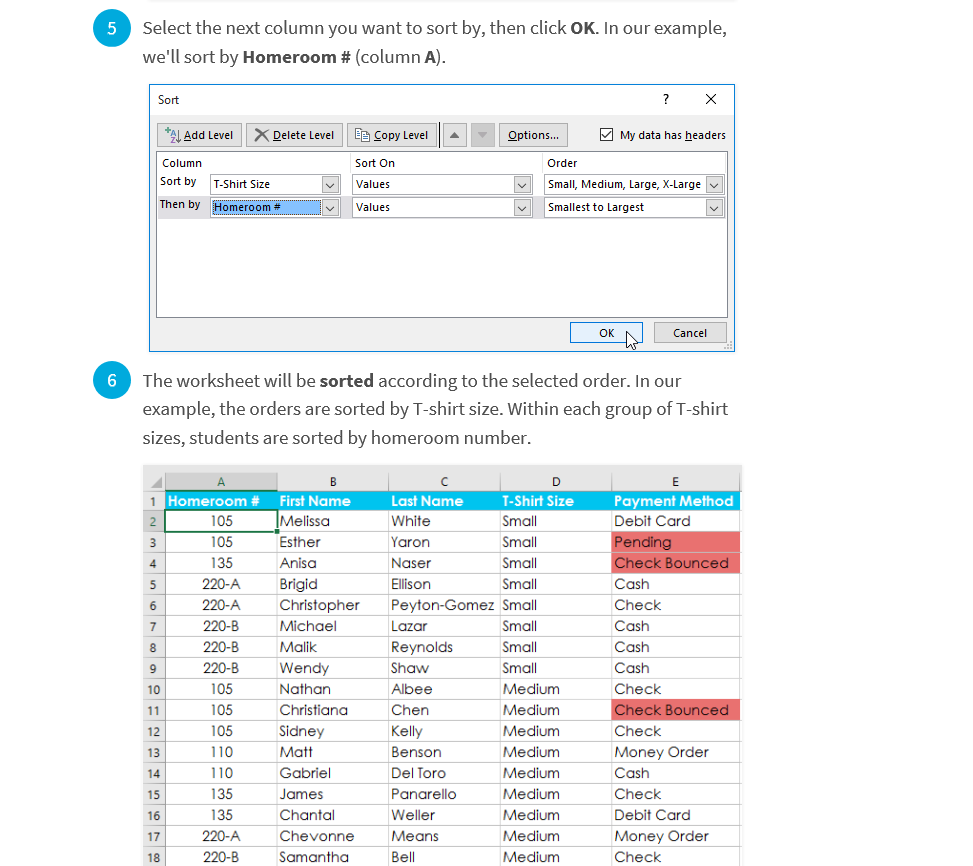Select the Chevonne cell

(x=333, y=836)
